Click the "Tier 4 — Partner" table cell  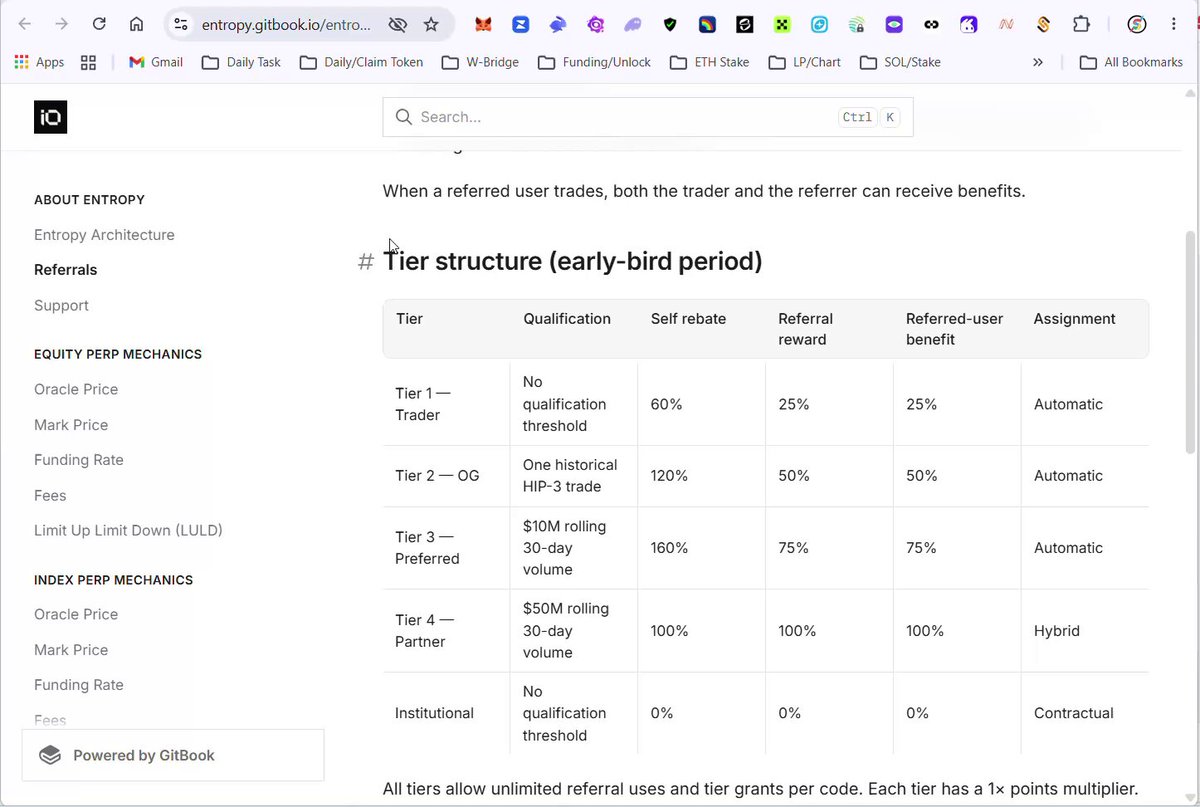(446, 631)
